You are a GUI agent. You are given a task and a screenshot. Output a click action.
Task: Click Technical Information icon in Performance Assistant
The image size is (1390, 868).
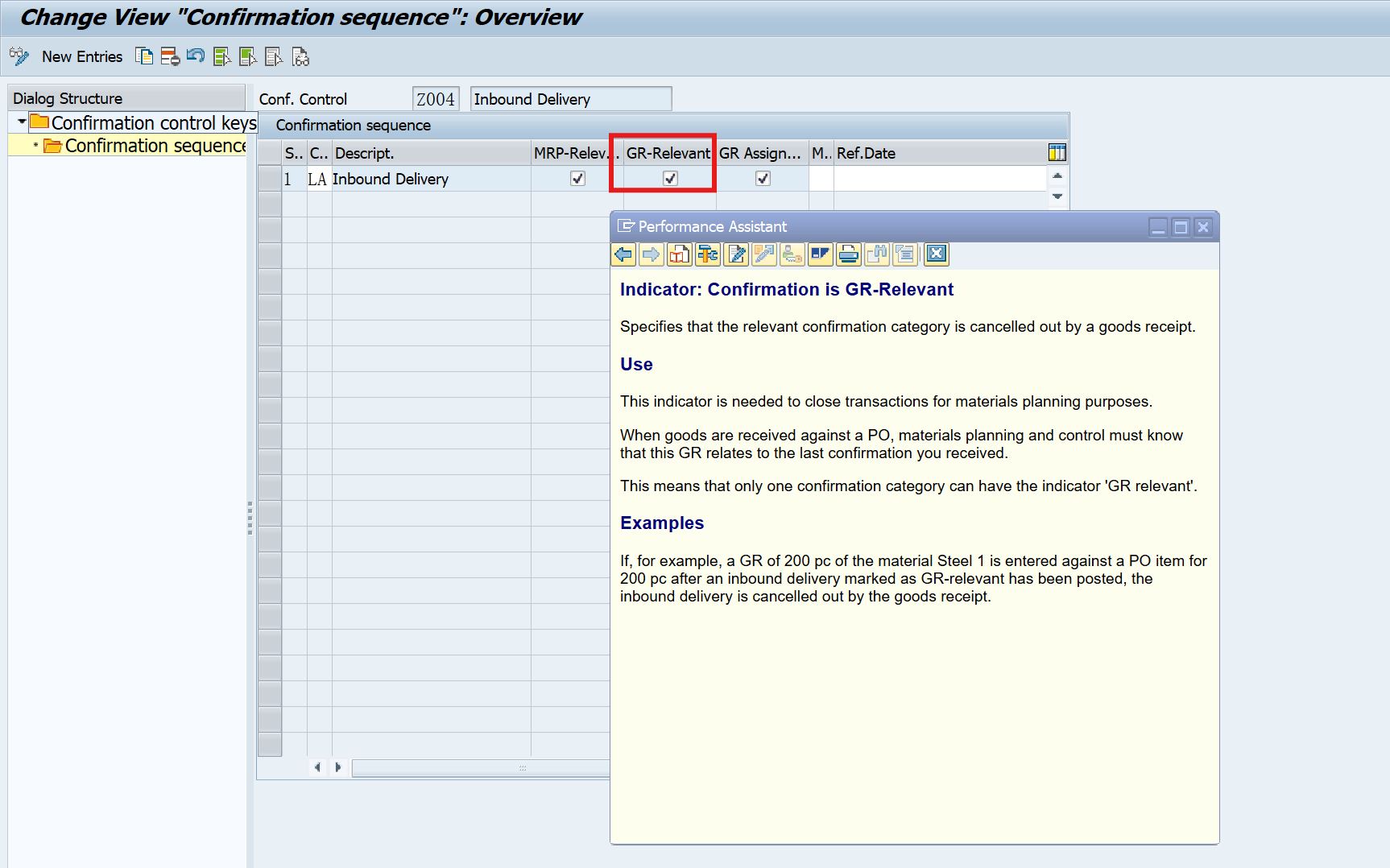click(x=708, y=254)
